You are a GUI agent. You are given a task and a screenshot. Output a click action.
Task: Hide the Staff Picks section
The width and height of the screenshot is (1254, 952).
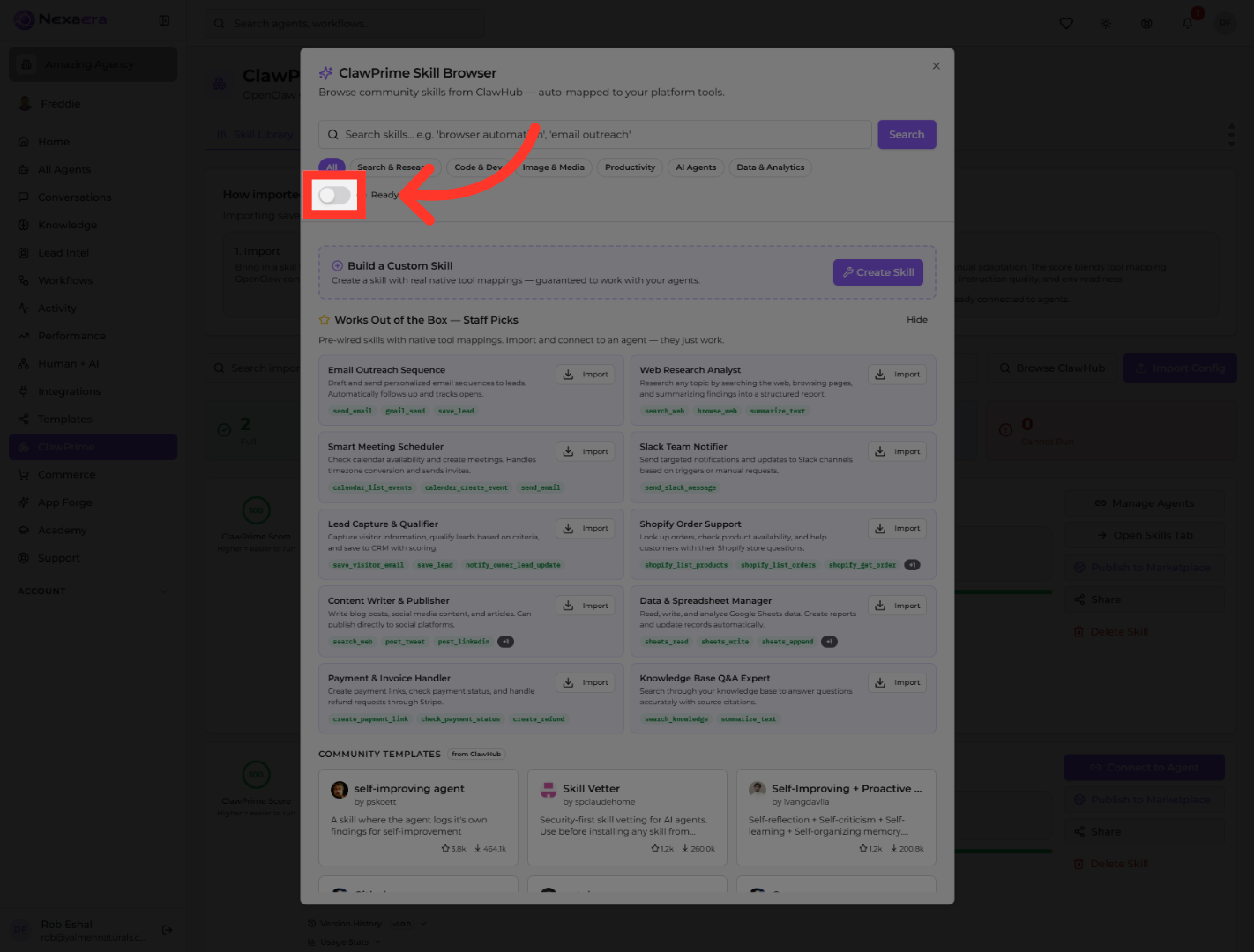(x=917, y=320)
